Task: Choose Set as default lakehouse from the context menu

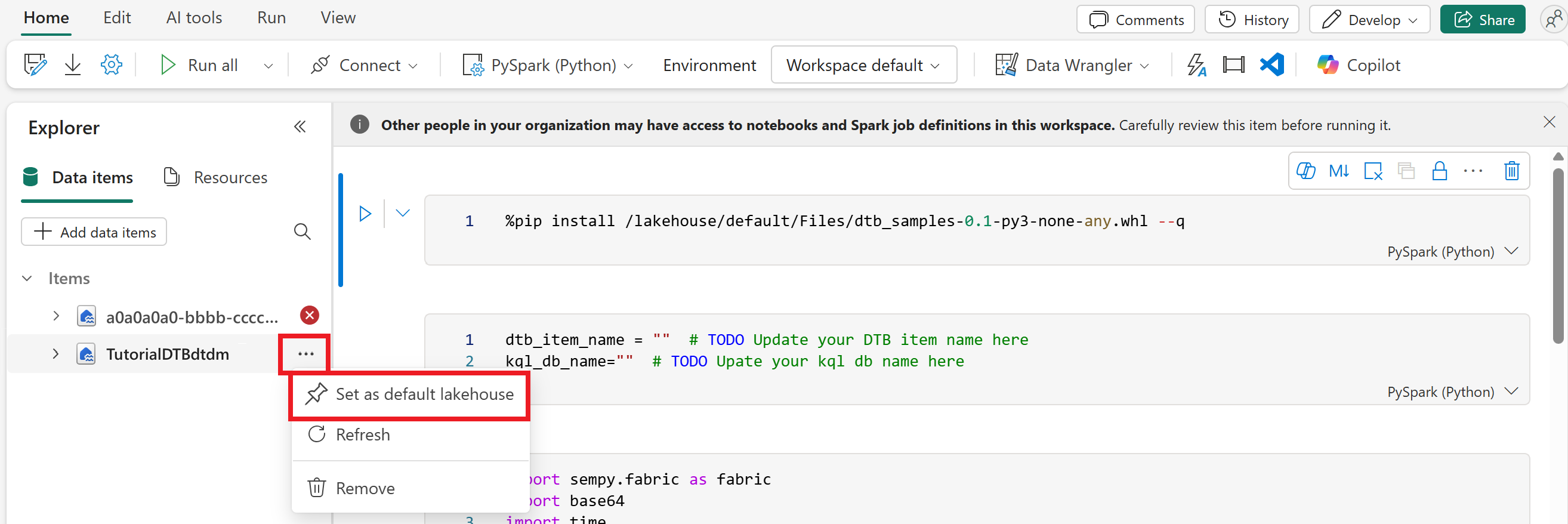Action: (x=410, y=394)
